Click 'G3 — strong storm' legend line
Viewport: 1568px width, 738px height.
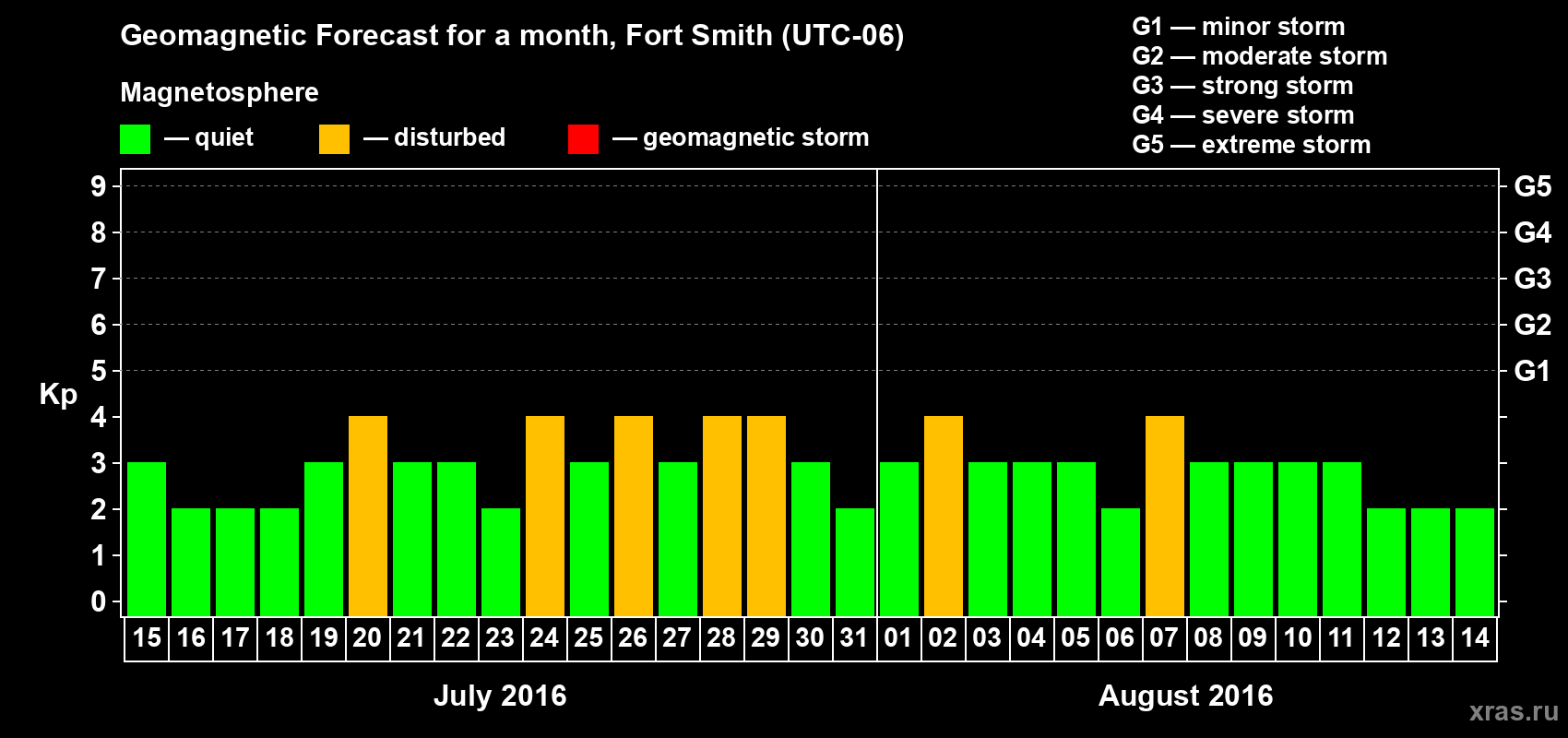click(1242, 86)
